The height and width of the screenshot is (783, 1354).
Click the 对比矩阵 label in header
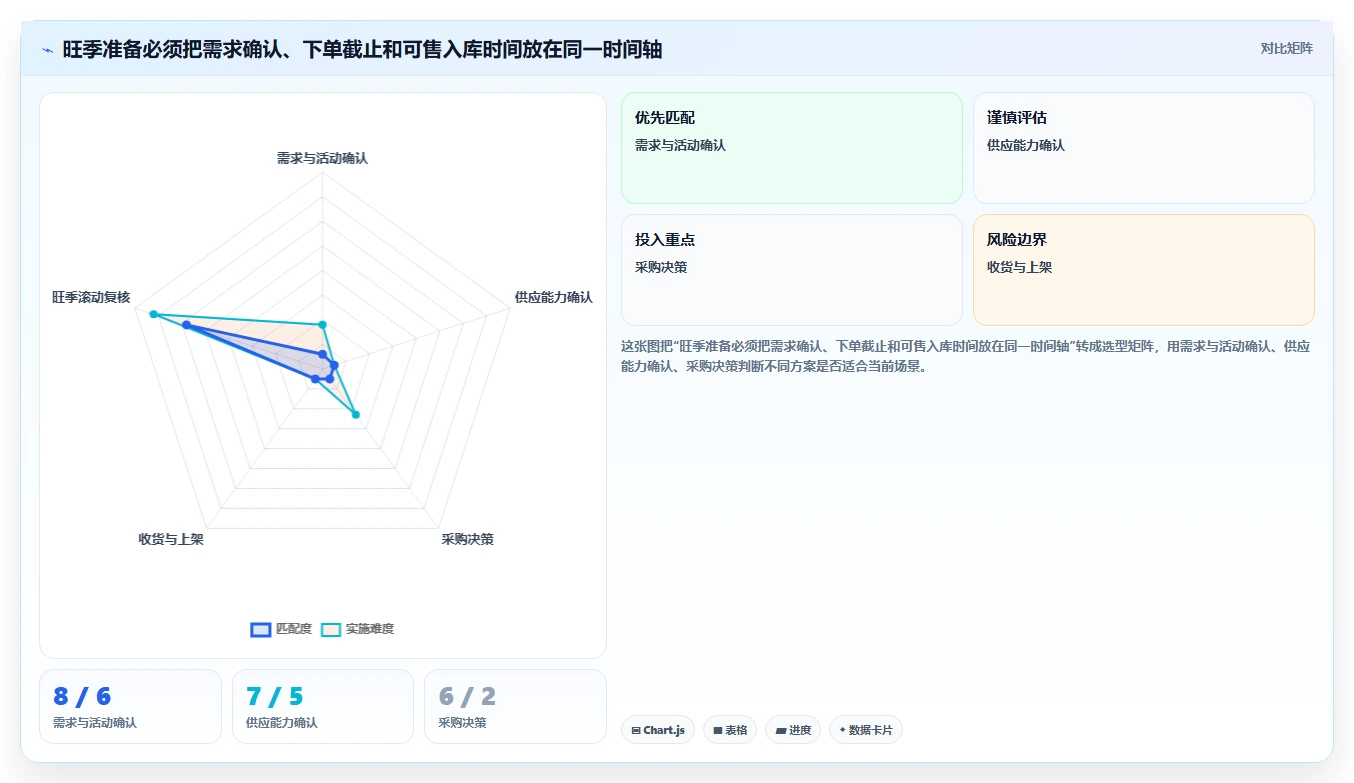tap(1286, 48)
